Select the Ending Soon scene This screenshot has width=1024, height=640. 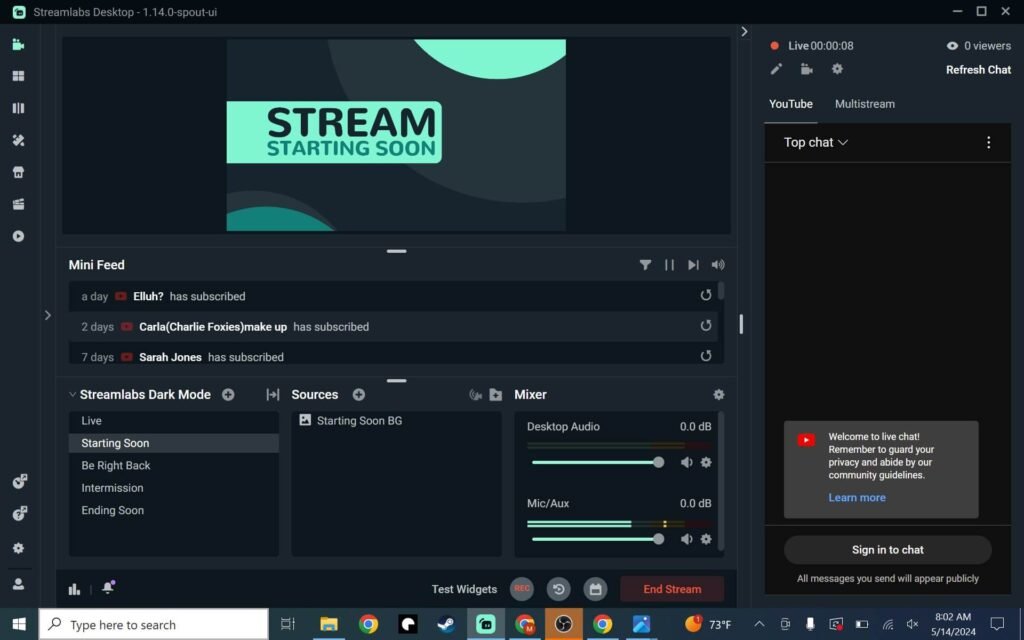pos(174,511)
